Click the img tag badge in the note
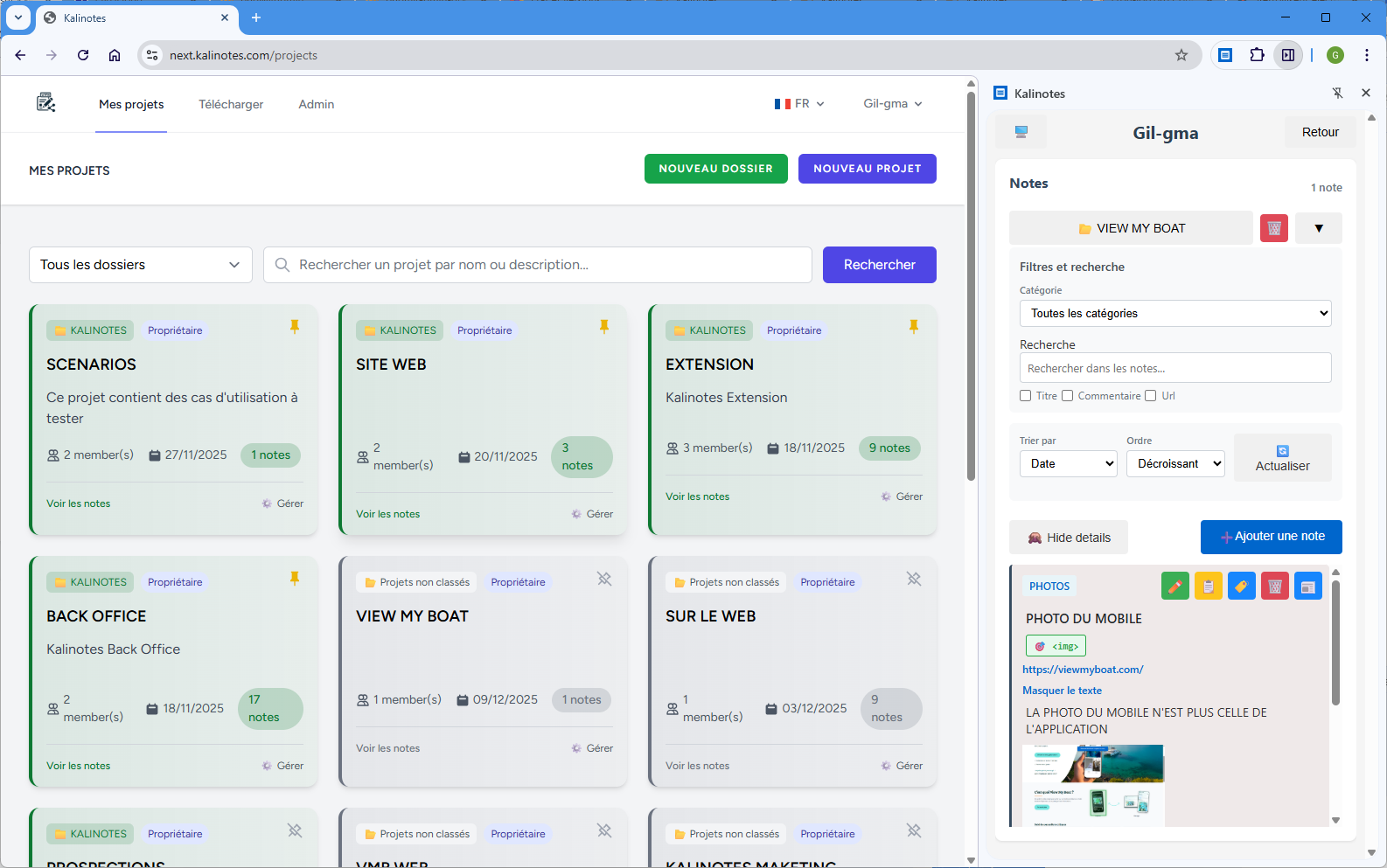Screen dimensions: 1387x868 click(1056, 646)
